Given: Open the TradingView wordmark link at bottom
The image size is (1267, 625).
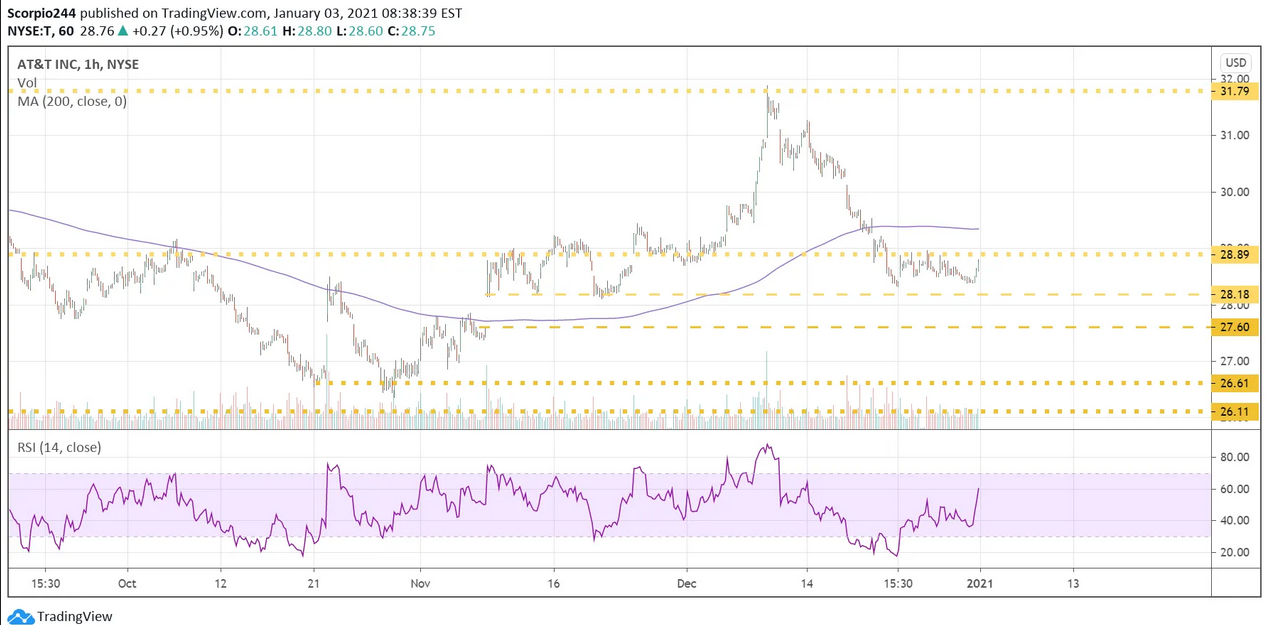Looking at the screenshot, I should (75, 617).
